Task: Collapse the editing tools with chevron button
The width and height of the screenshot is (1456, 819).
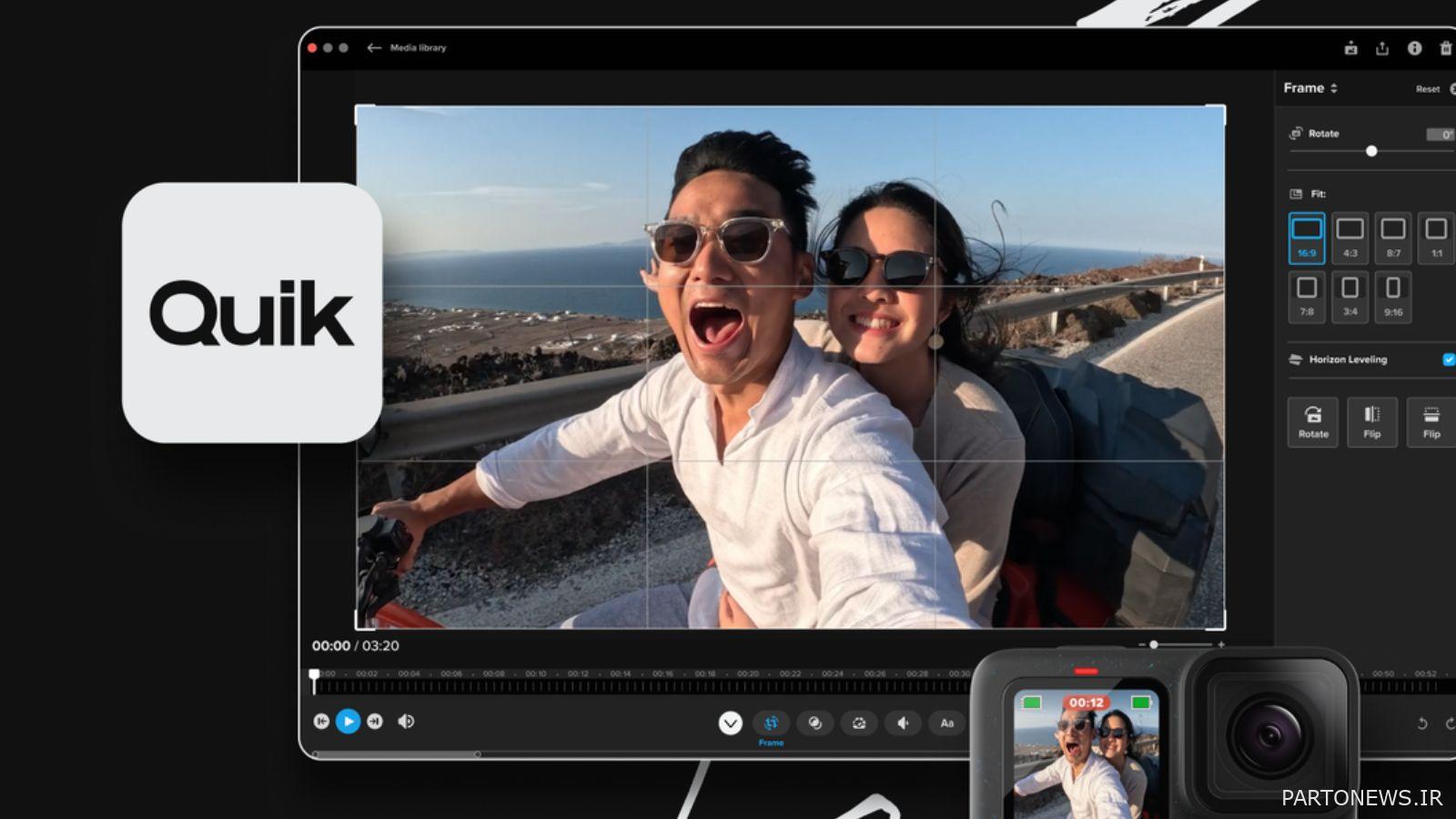Action: tap(730, 723)
